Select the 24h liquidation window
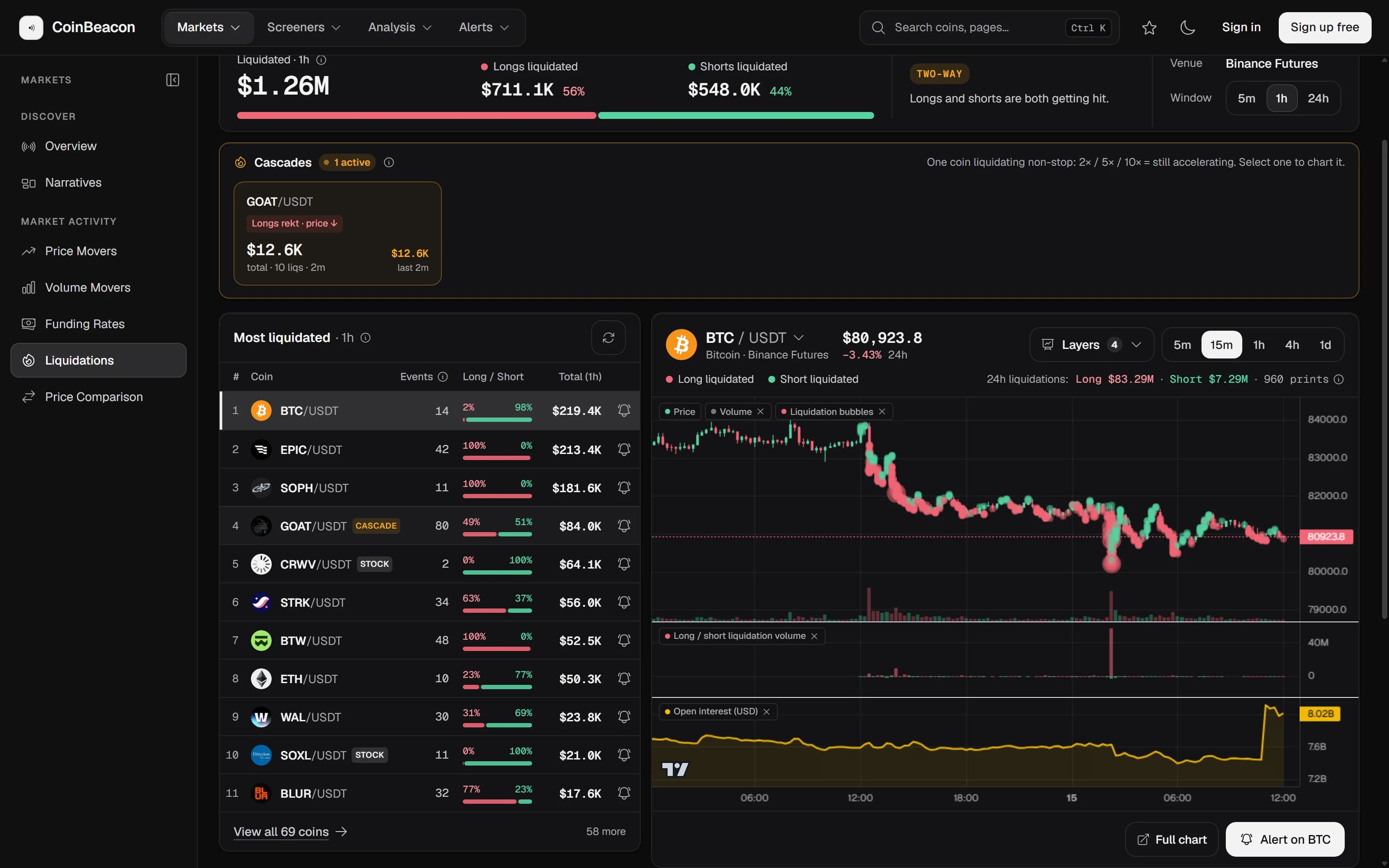The width and height of the screenshot is (1389, 868). pyautogui.click(x=1318, y=98)
